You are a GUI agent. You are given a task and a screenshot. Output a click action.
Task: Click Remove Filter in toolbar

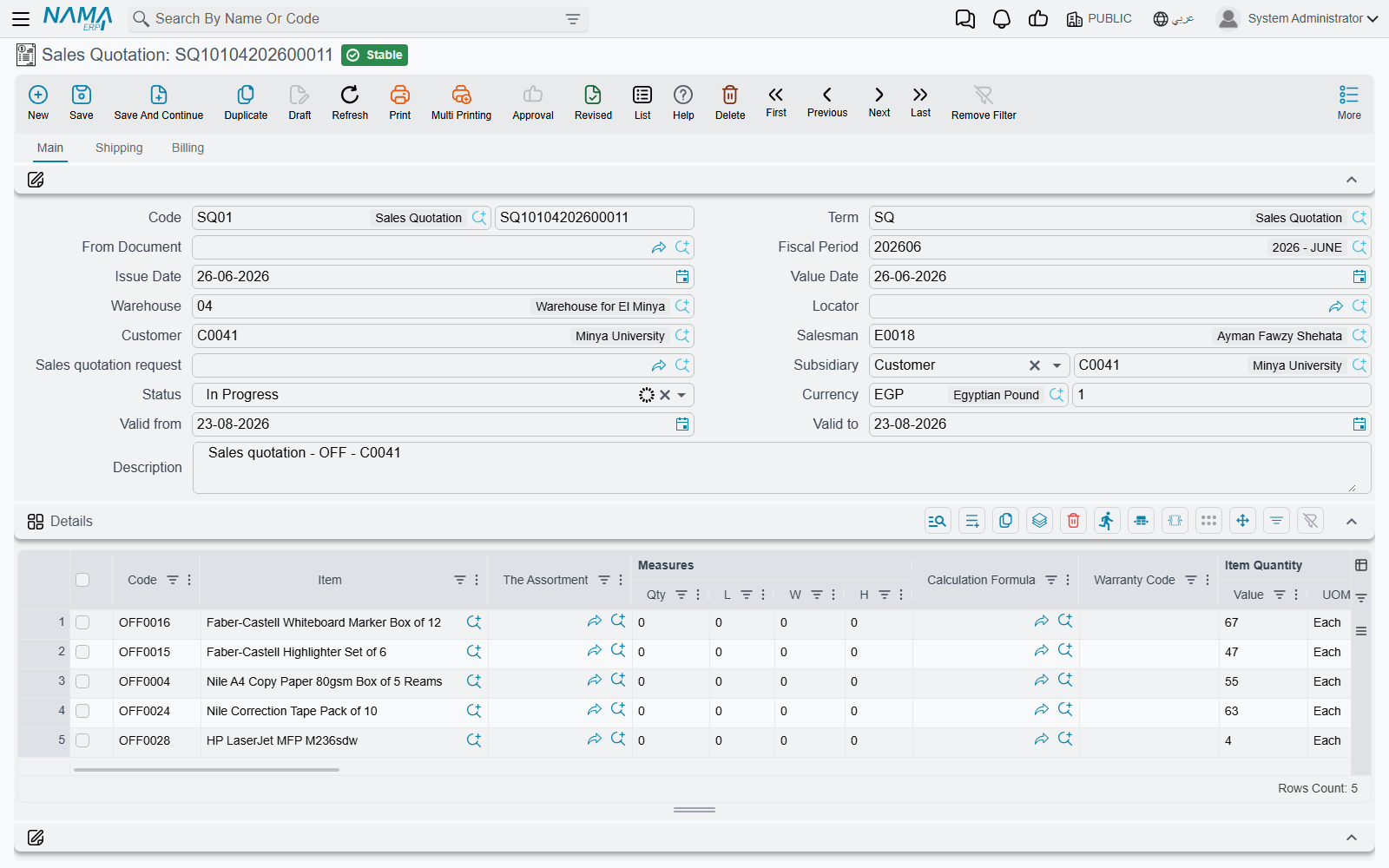pos(984,102)
